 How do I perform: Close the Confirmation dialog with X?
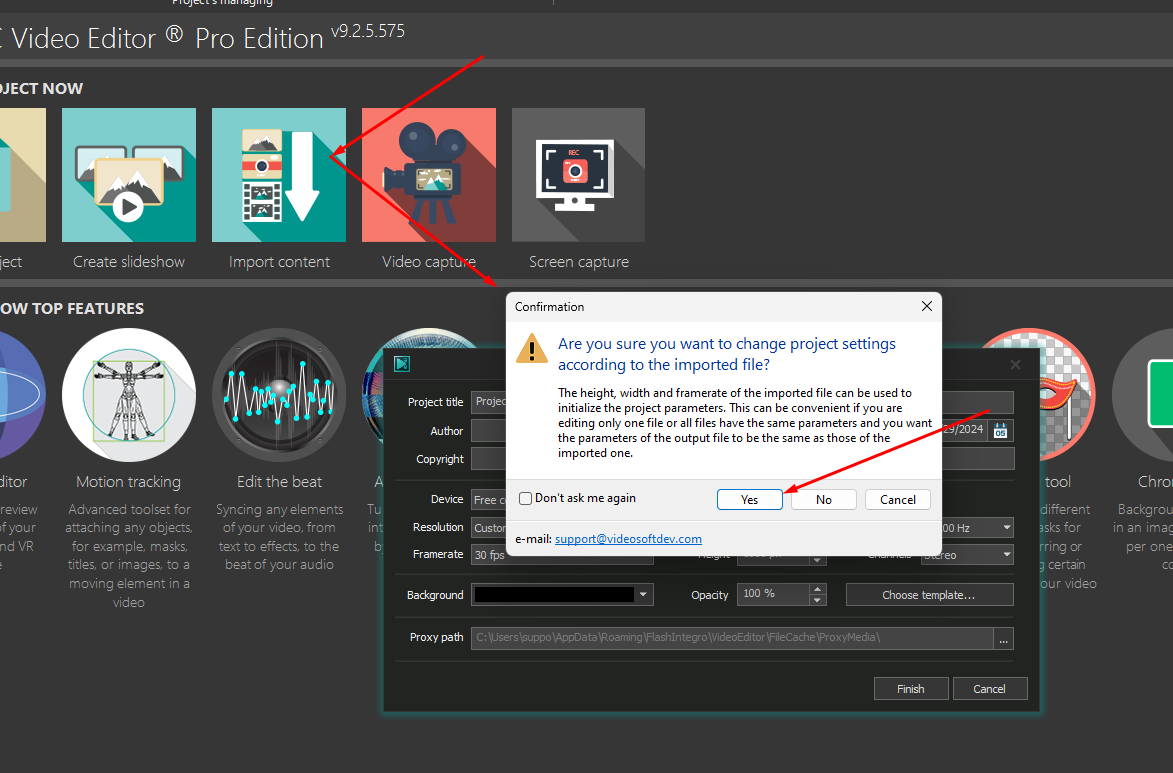(927, 306)
